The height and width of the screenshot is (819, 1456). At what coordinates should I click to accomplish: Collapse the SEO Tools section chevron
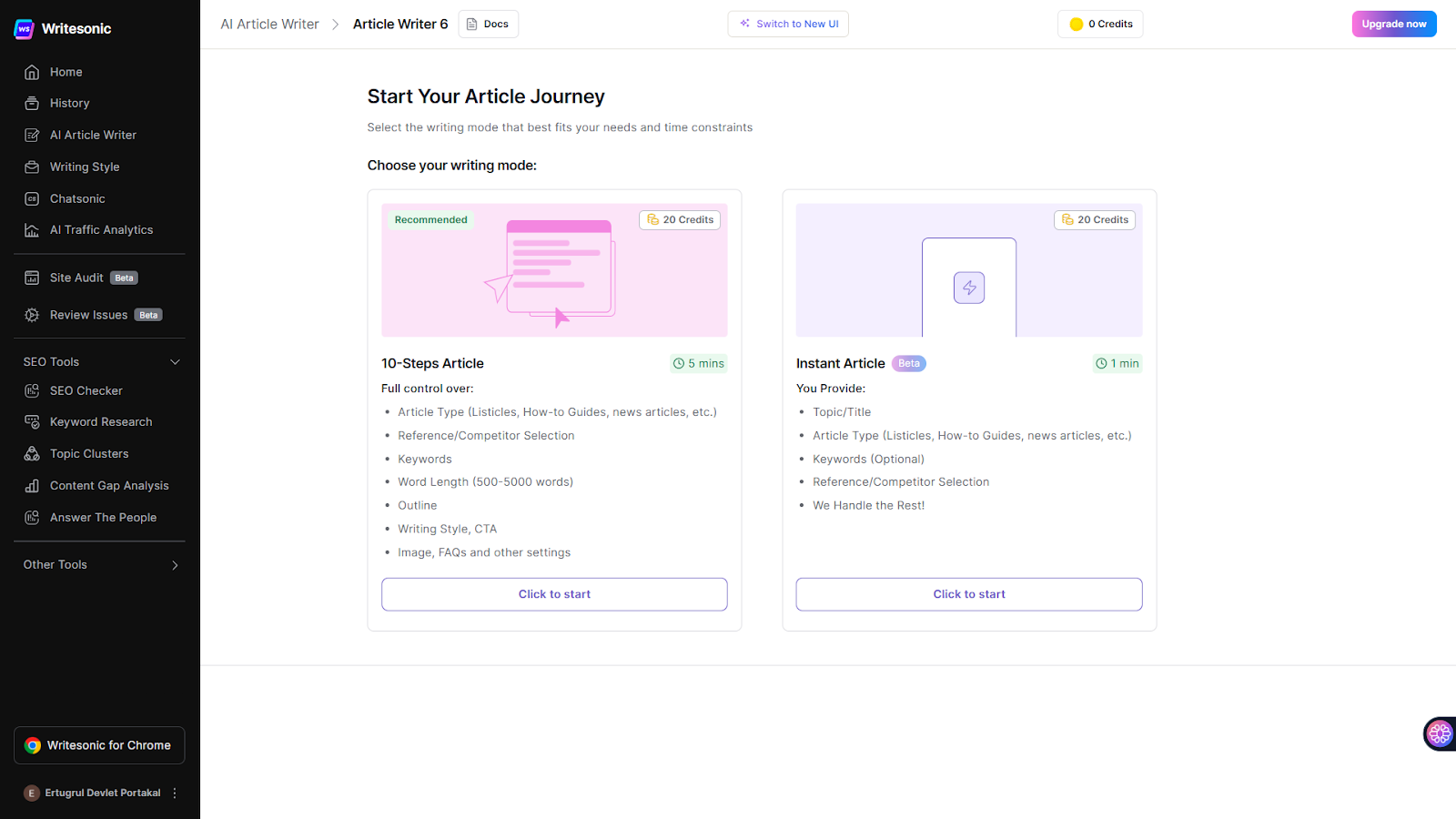tap(176, 362)
